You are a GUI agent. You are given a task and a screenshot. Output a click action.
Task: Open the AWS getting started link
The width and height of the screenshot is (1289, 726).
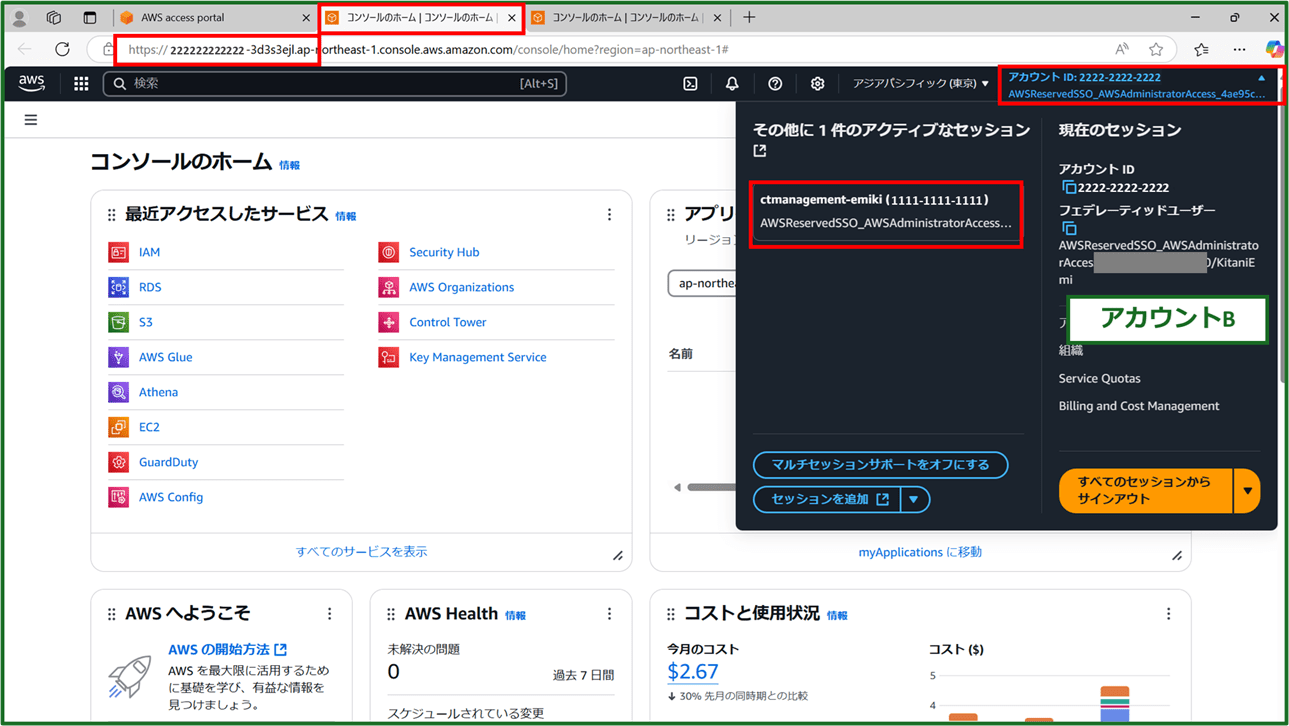click(227, 650)
